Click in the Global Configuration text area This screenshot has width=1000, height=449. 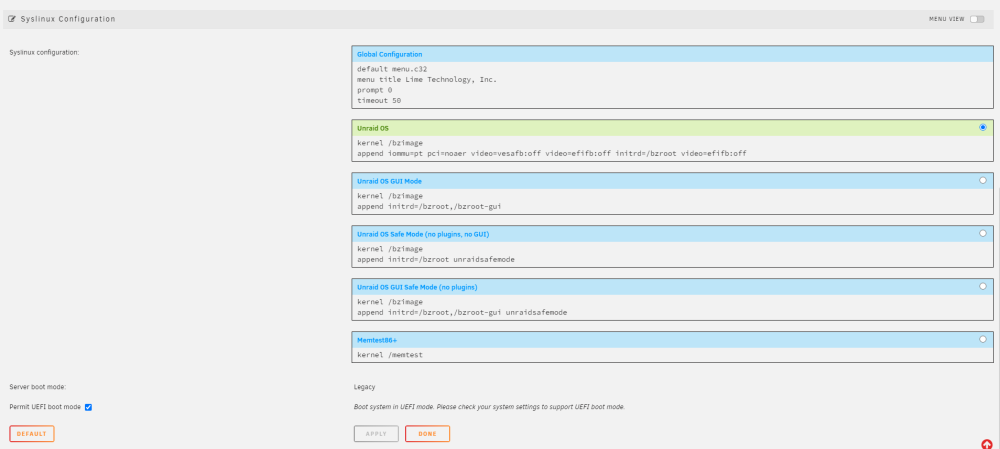[672, 85]
